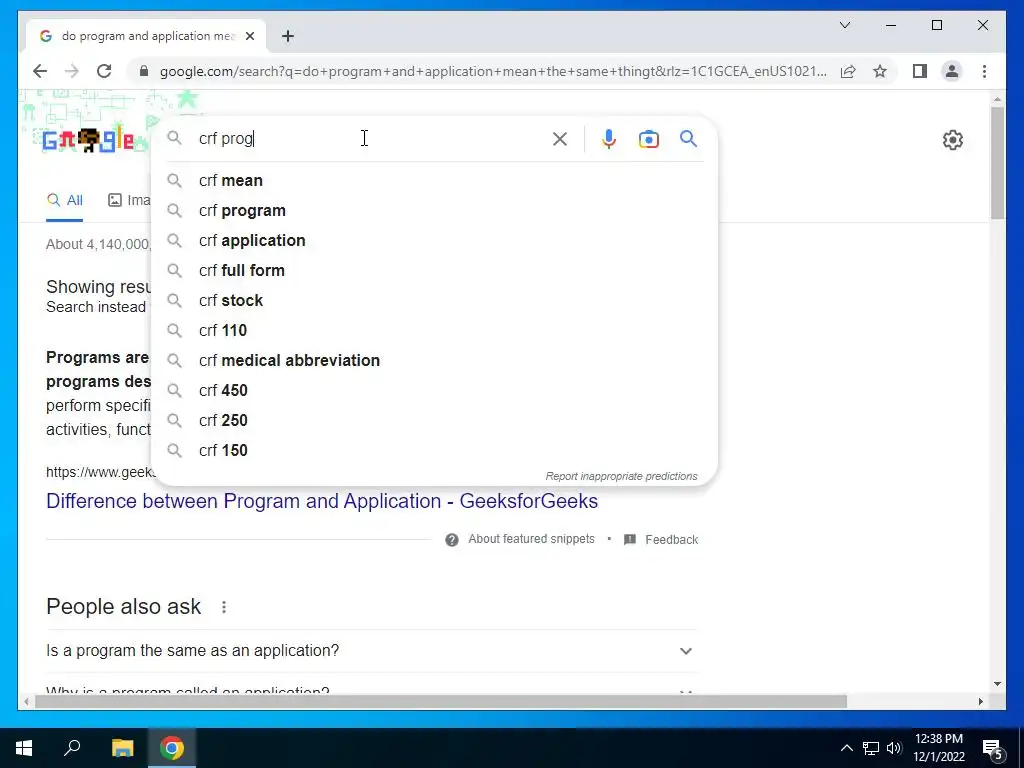The height and width of the screenshot is (768, 1024).
Task: Select suggestion 'crf mean'
Action: coord(434,181)
